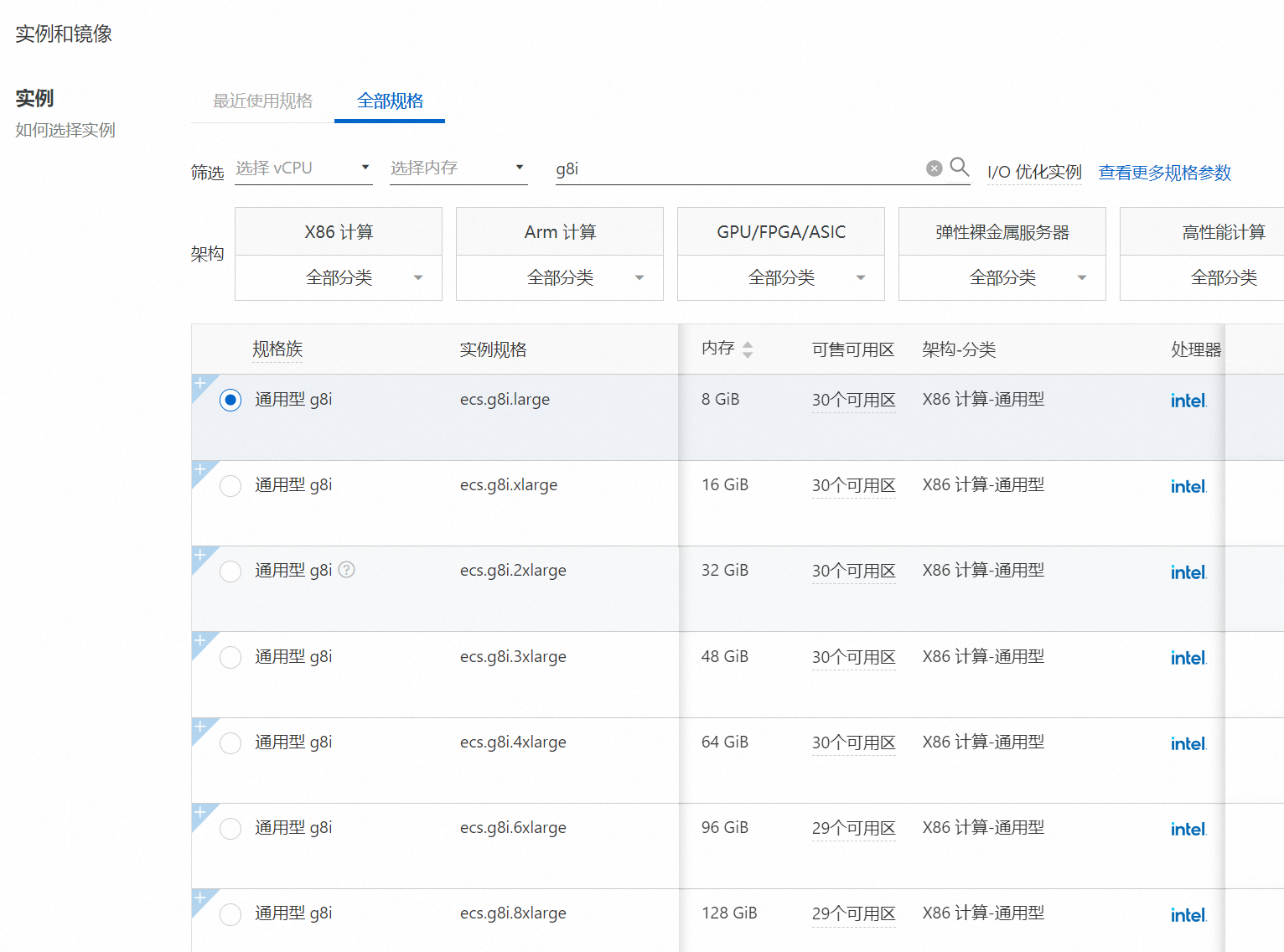Click Intel logo in ecs.g8i.xlarge row
The image size is (1284, 952).
click(1188, 486)
